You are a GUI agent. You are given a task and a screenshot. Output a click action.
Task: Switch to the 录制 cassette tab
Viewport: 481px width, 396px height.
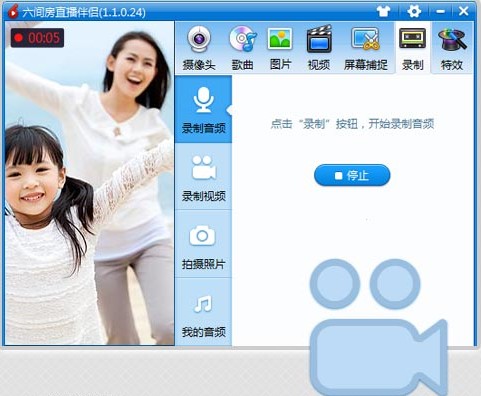pyautogui.click(x=413, y=48)
